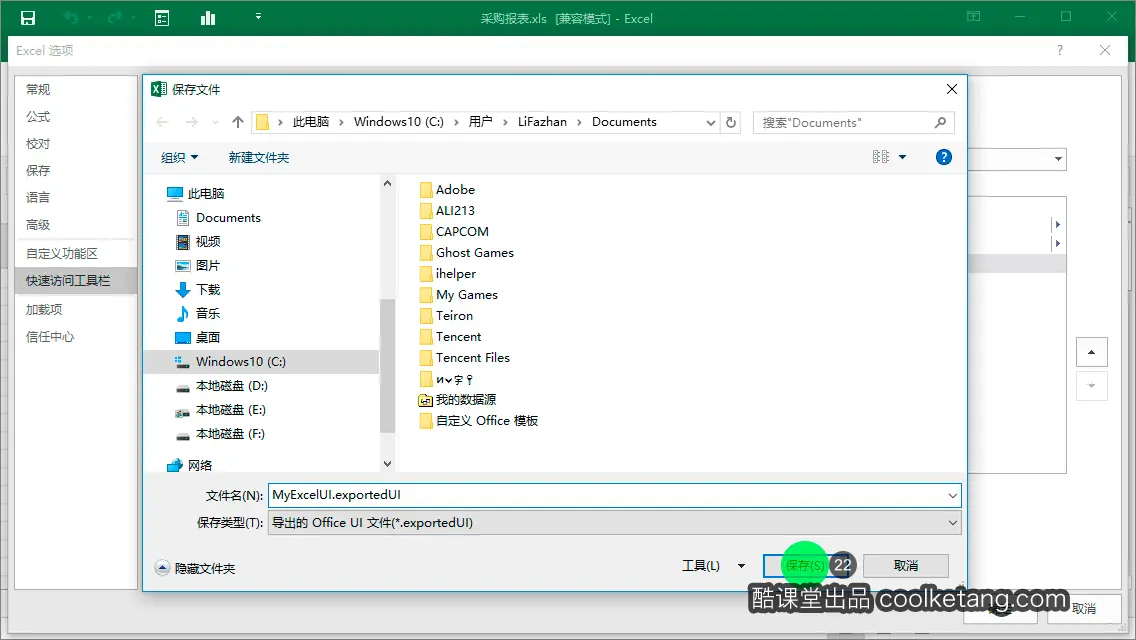Go back in the save dialog
The width and height of the screenshot is (1136, 640).
[x=162, y=122]
